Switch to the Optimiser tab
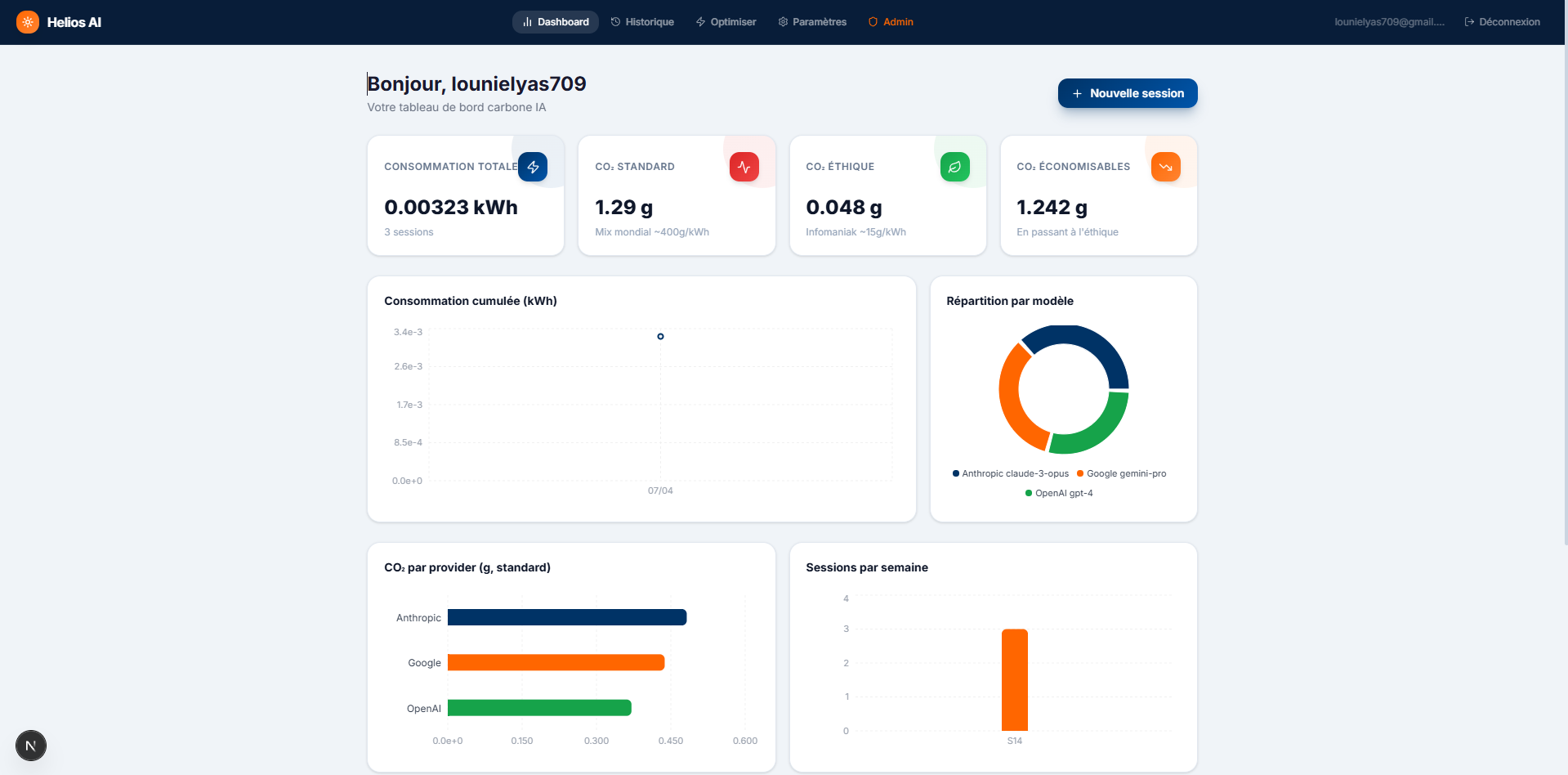Image resolution: width=1568 pixels, height=775 pixels. click(726, 22)
